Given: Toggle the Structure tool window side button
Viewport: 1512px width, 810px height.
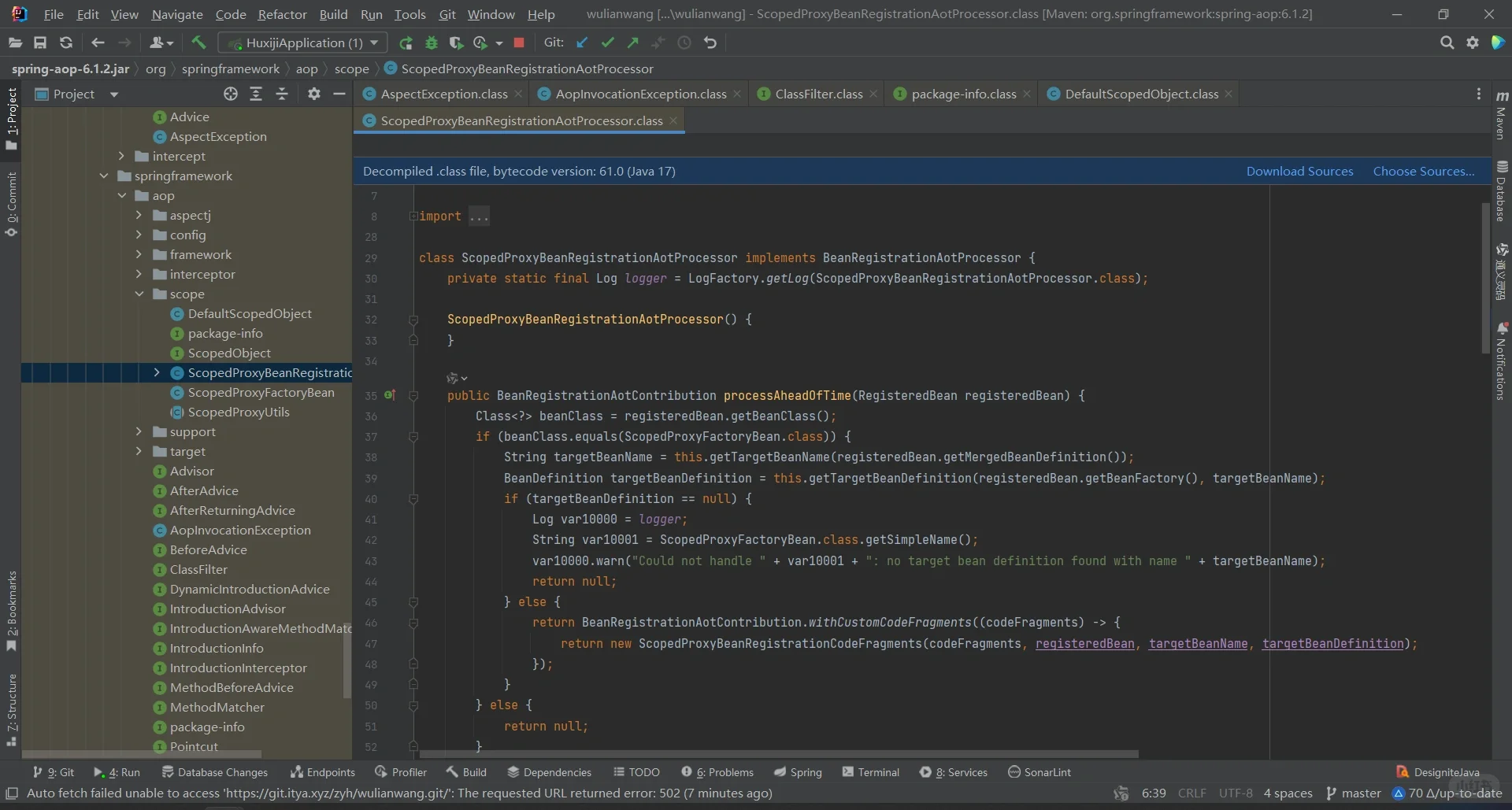Looking at the screenshot, I should tap(12, 709).
